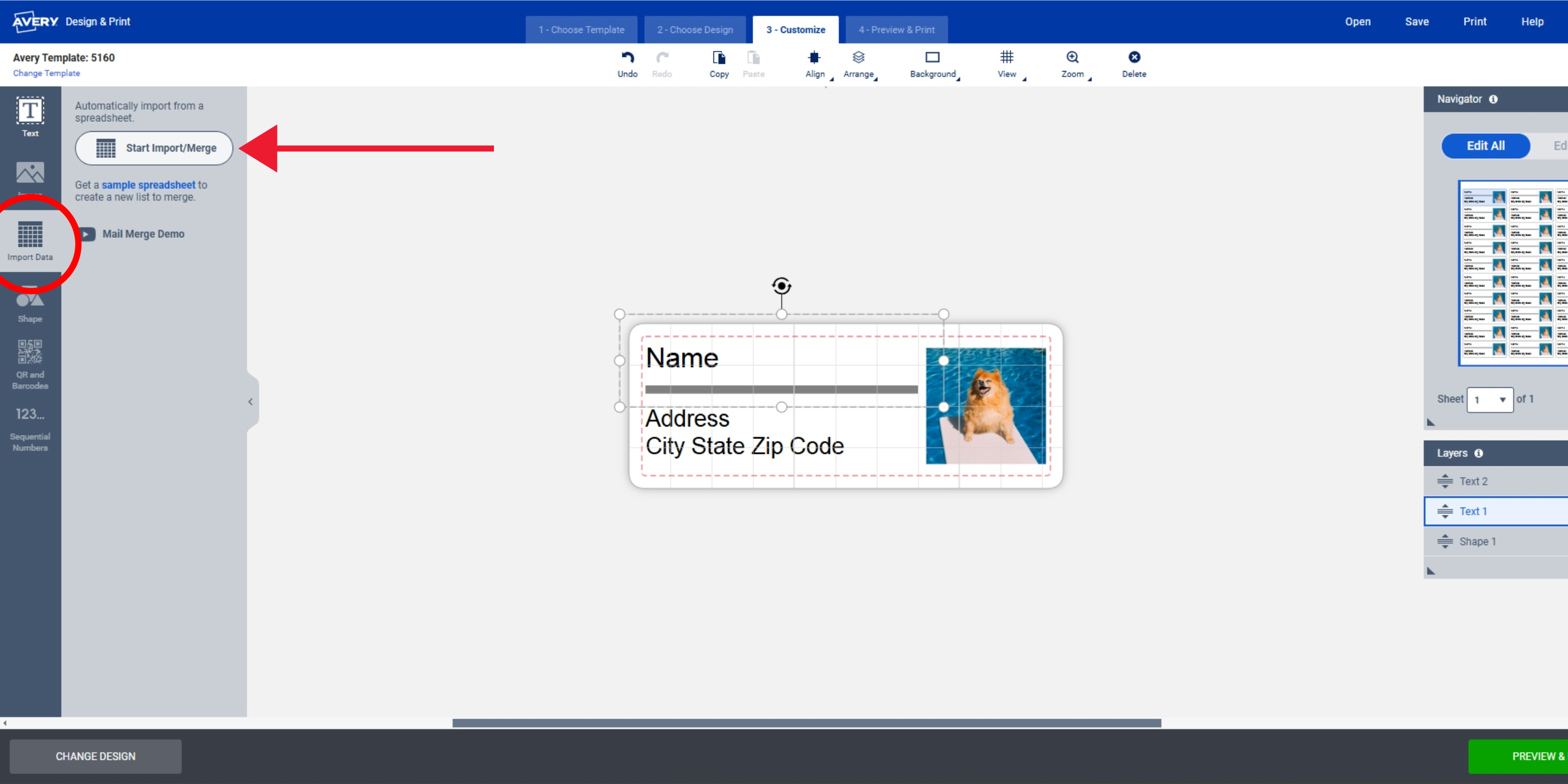The image size is (1568, 784).
Task: Click the Start Import/Merge button
Action: 153,148
